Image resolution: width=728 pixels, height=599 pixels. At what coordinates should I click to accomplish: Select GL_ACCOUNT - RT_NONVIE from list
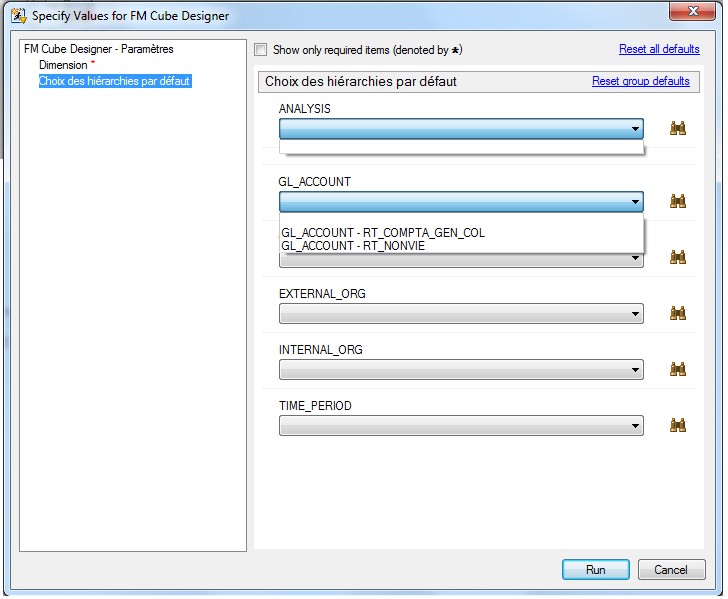click(355, 245)
